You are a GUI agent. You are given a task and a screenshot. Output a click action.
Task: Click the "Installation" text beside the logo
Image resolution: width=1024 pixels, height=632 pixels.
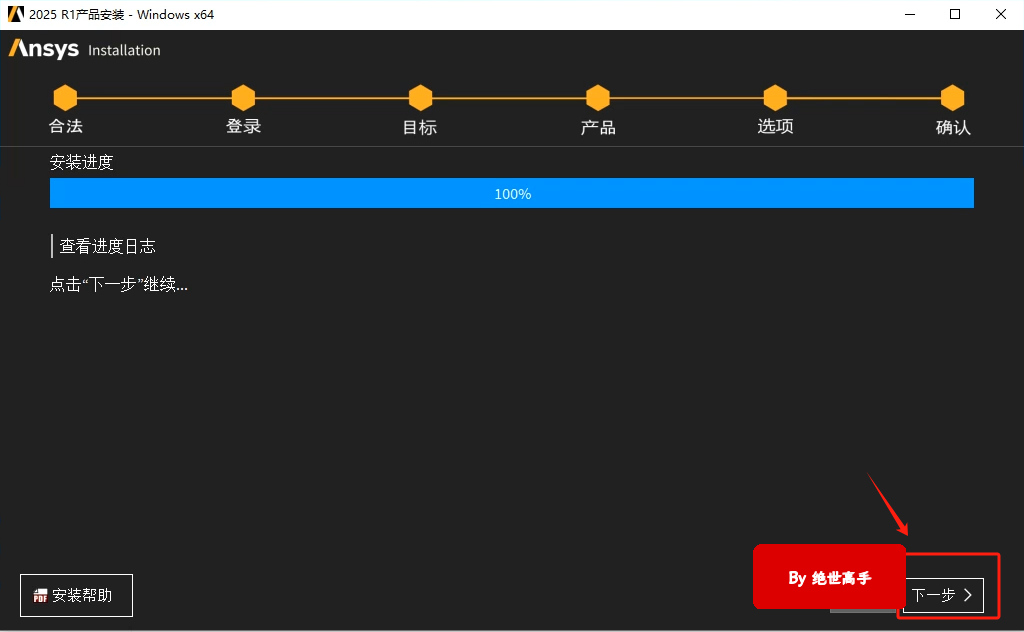(124, 50)
